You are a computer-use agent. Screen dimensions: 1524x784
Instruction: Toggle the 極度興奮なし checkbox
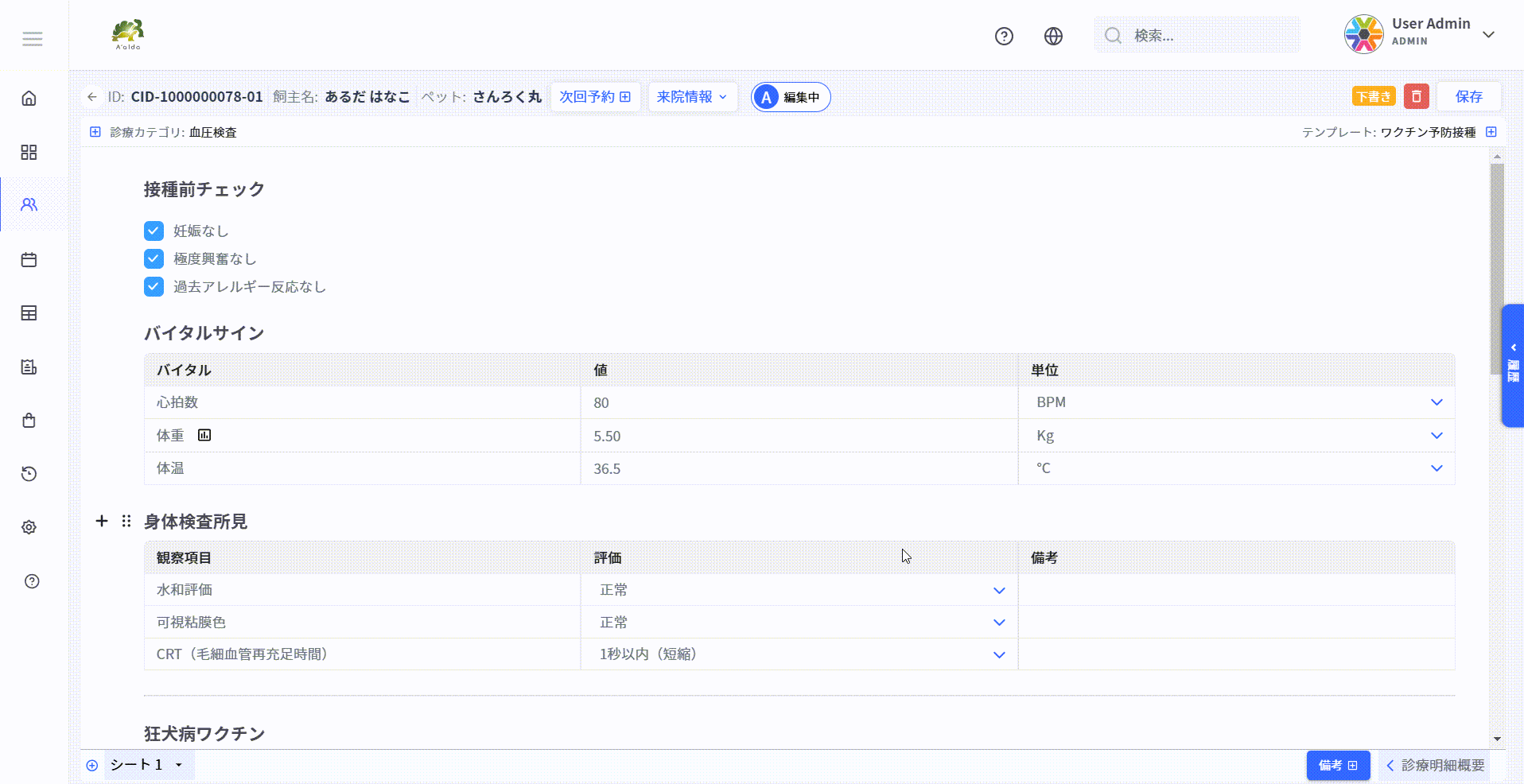click(154, 258)
